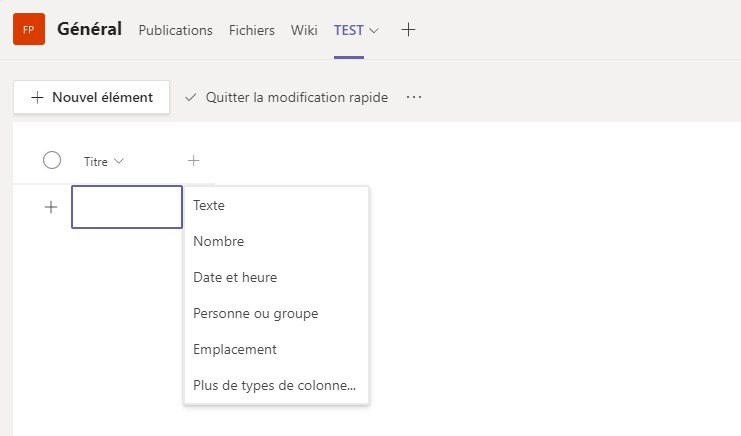Click the empty Titre cell input
Viewport: 741px width, 436px height.
(127, 207)
